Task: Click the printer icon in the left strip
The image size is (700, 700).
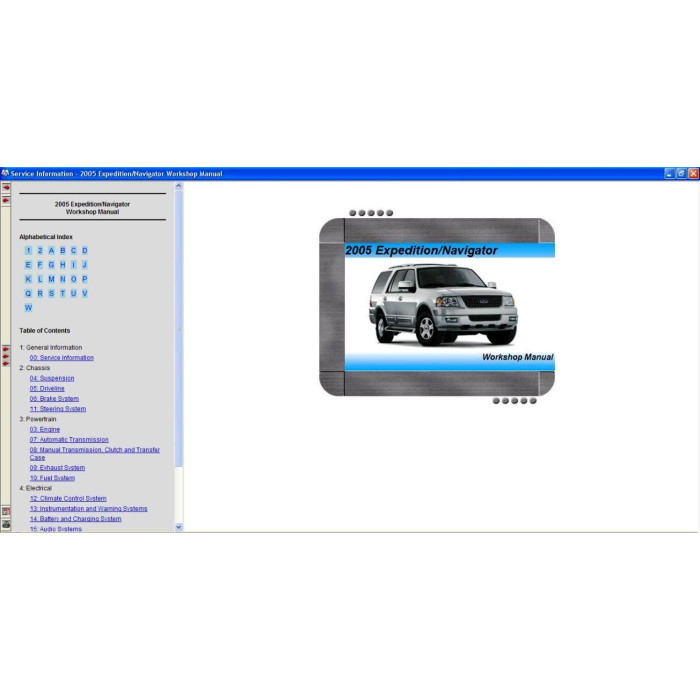Action: pos(6,524)
